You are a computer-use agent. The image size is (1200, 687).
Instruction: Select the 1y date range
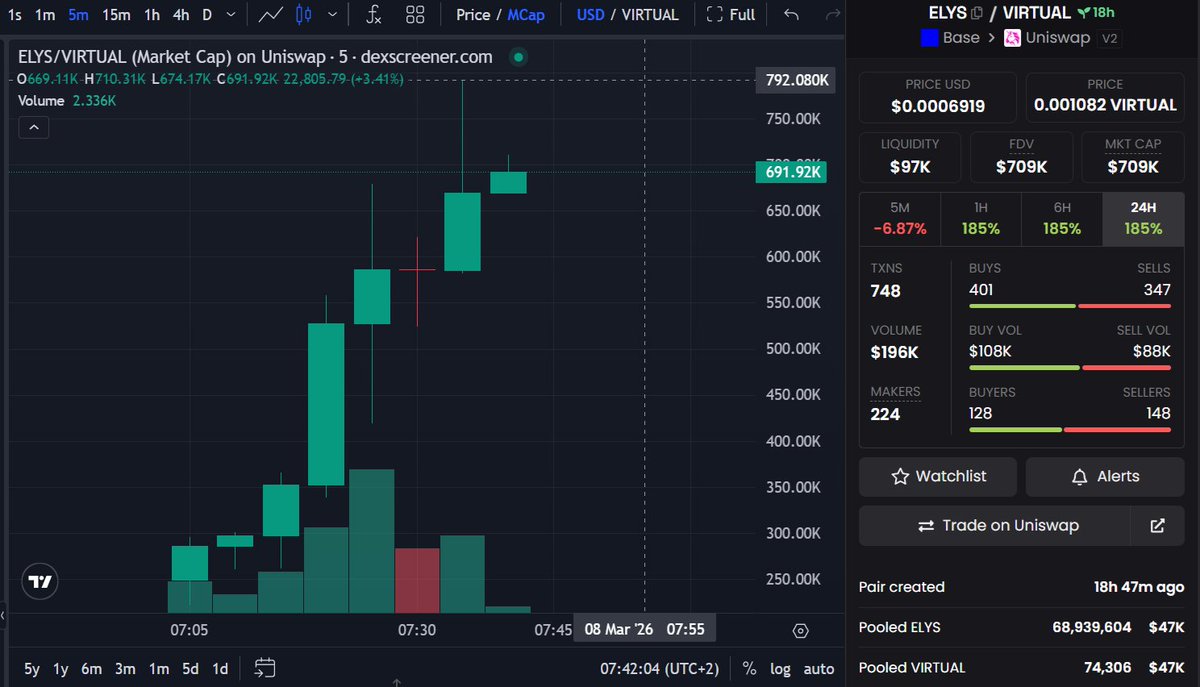coord(61,668)
